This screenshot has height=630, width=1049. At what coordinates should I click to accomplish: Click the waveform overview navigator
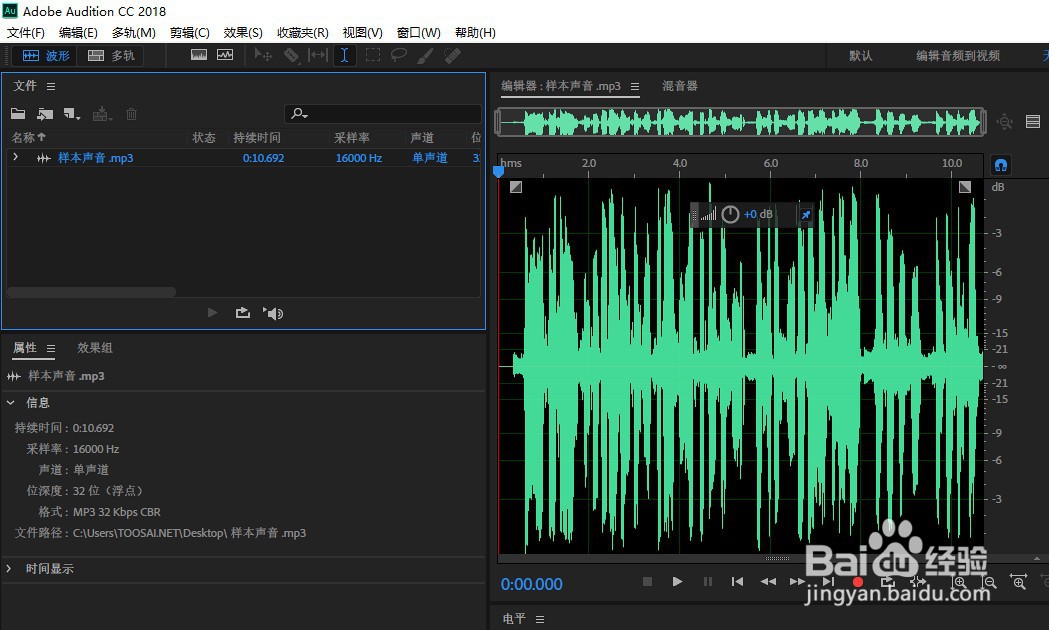pos(740,122)
